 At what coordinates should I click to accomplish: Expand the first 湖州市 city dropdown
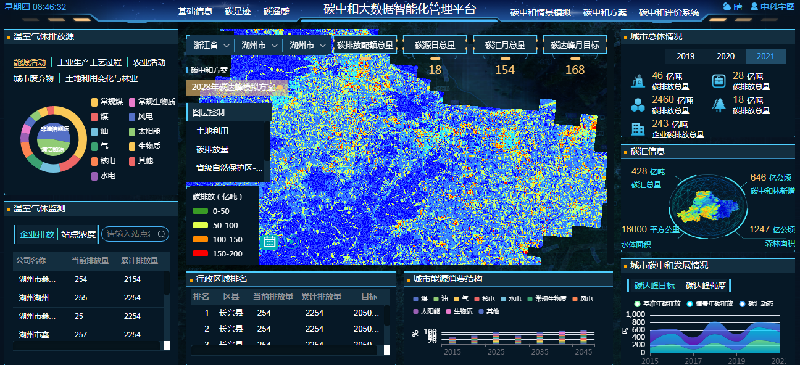259,45
